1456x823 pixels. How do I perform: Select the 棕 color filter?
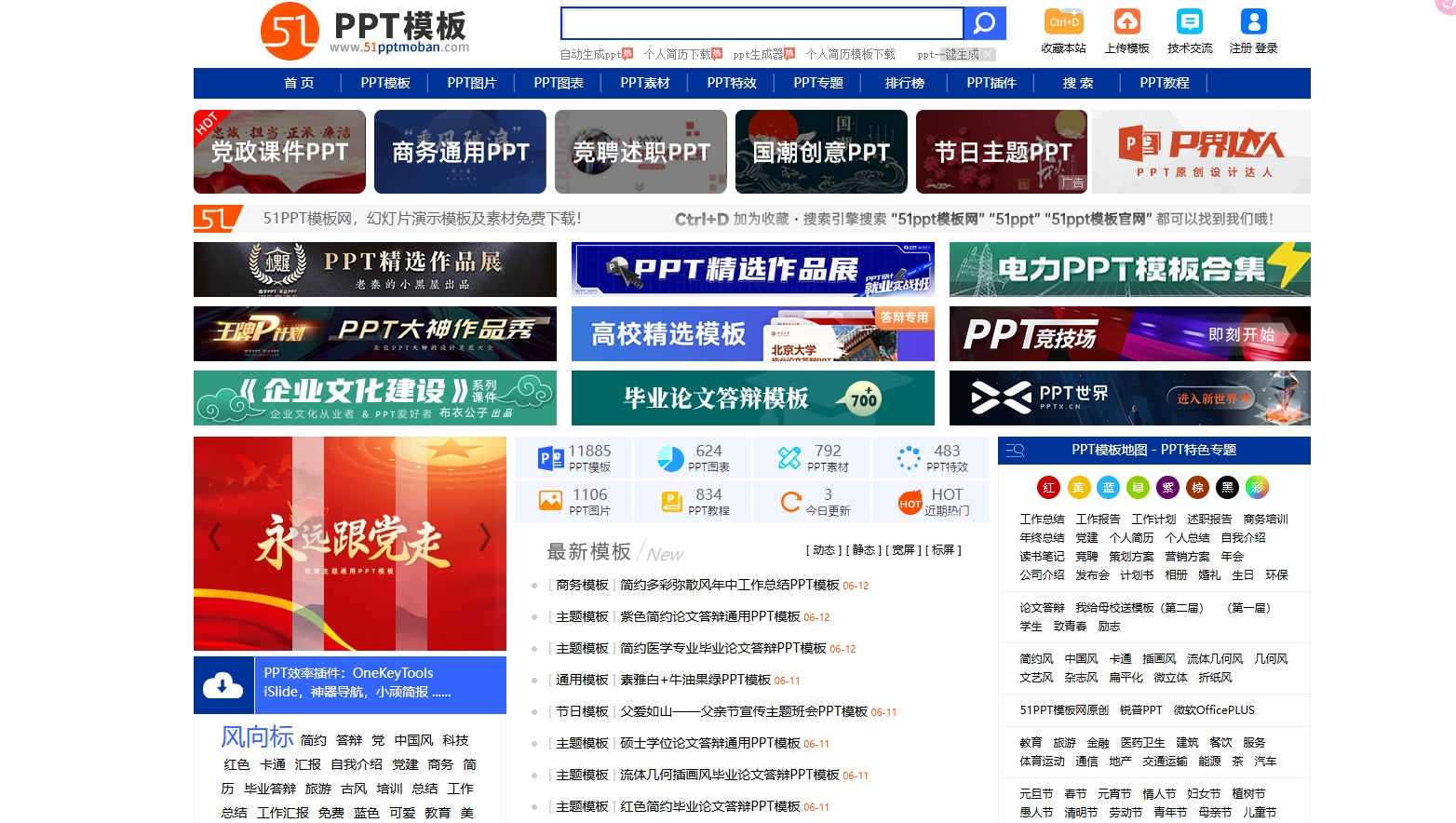click(x=1197, y=487)
